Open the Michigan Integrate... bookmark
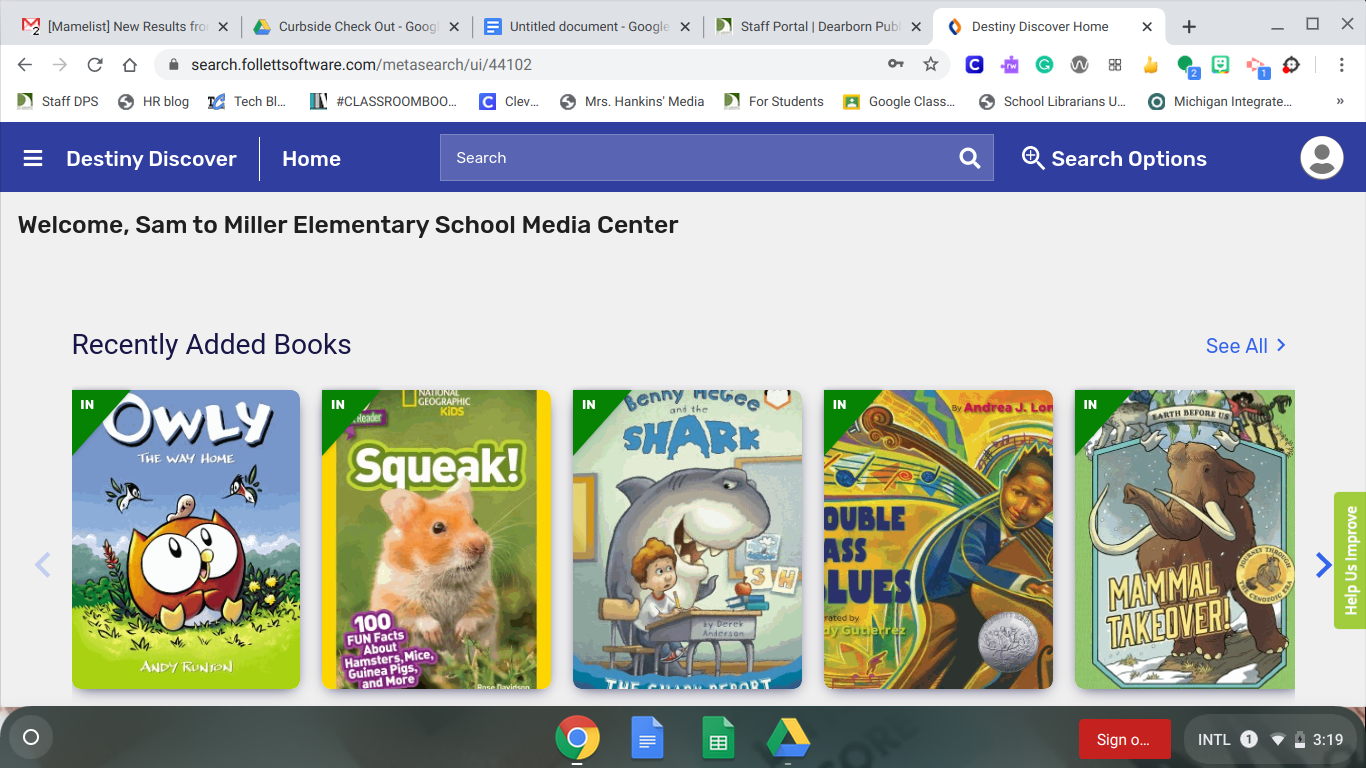The width and height of the screenshot is (1366, 768). 1220,101
